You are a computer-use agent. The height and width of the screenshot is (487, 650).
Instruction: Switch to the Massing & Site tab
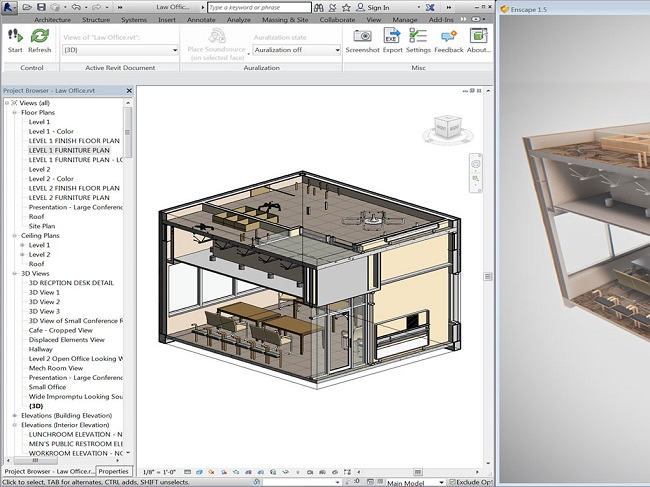pyautogui.click(x=285, y=19)
